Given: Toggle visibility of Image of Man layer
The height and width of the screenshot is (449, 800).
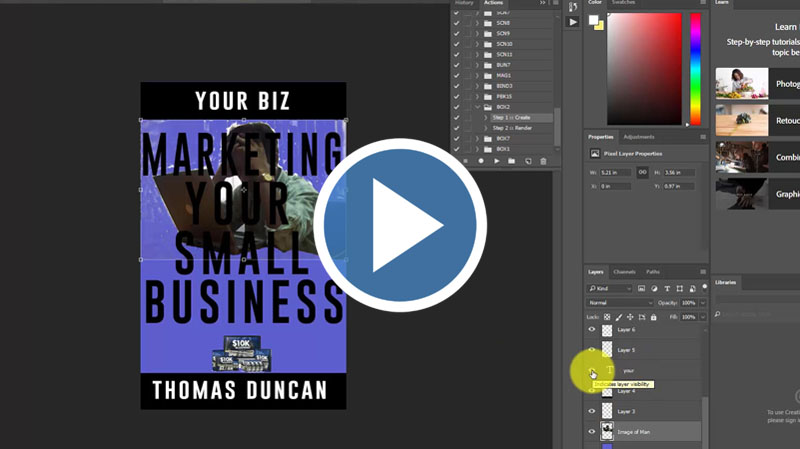Looking at the screenshot, I should tap(591, 432).
